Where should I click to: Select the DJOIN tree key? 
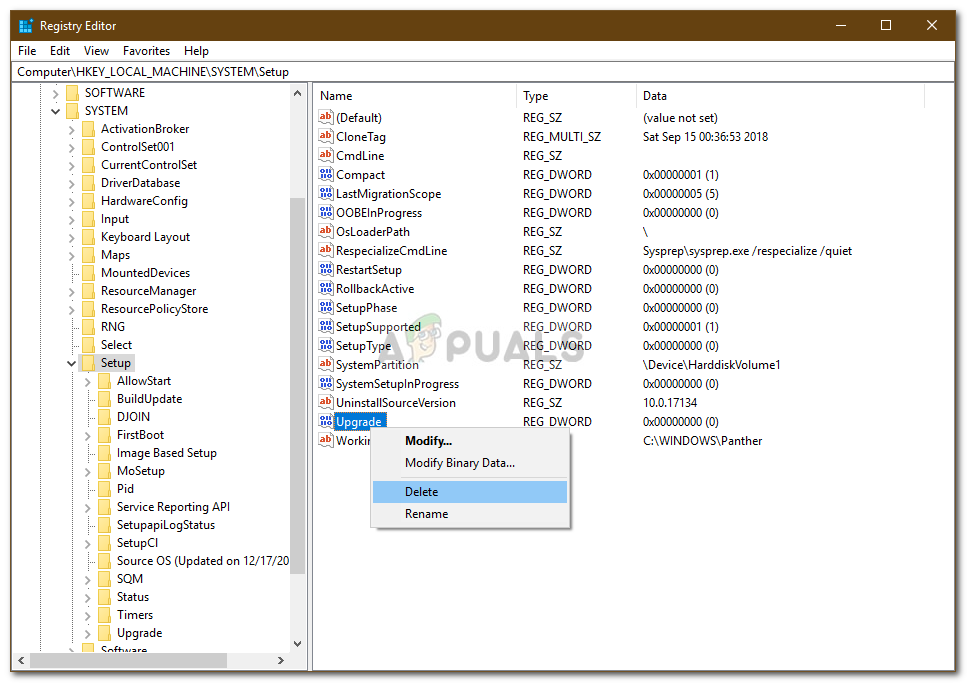(x=133, y=416)
